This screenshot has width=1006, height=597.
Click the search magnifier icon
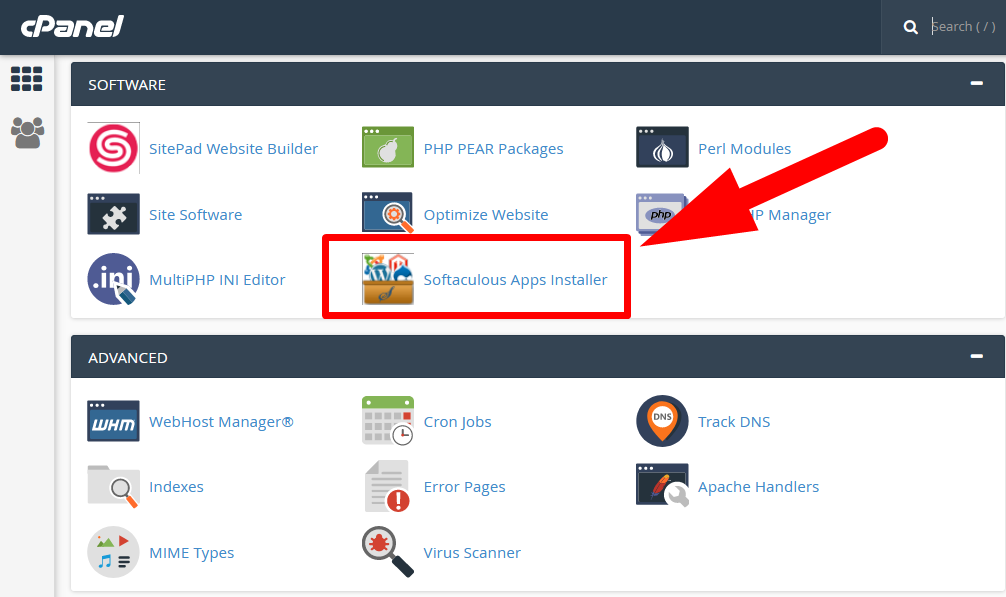click(x=910, y=27)
